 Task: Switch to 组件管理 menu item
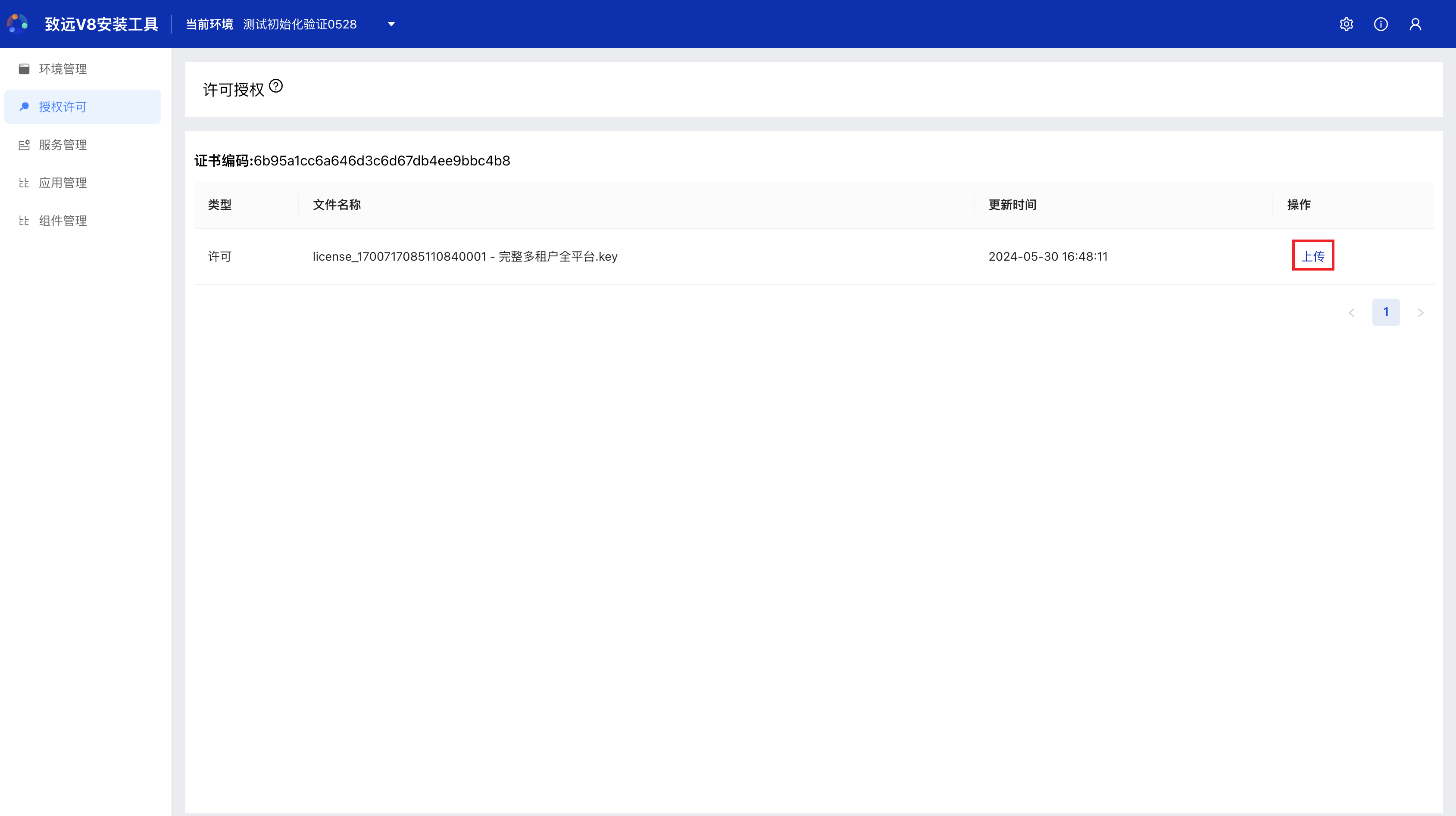(x=82, y=221)
